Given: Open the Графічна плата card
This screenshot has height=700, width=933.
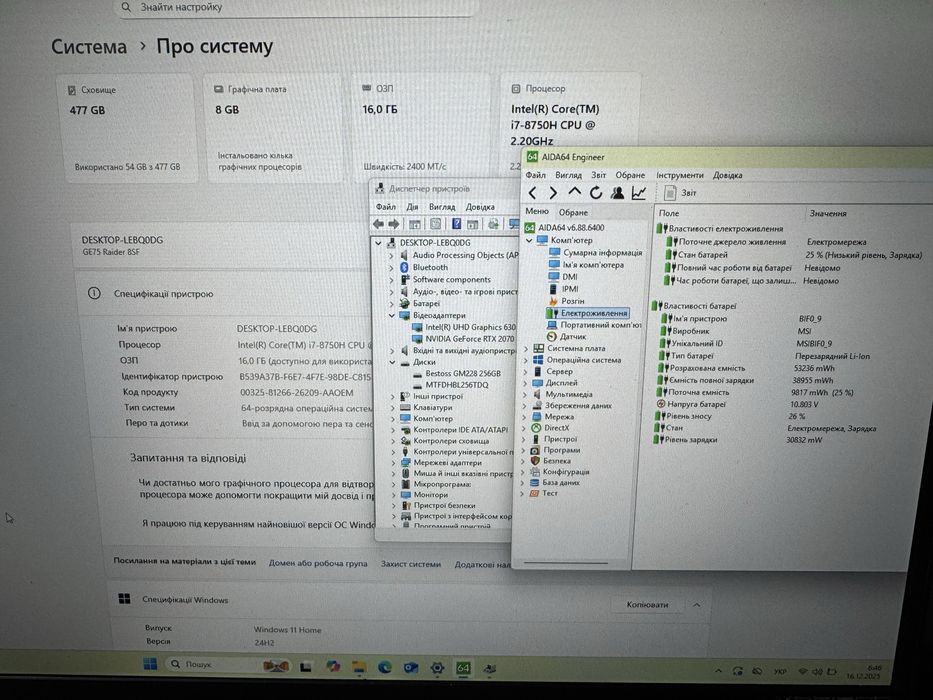Looking at the screenshot, I should click(x=274, y=127).
